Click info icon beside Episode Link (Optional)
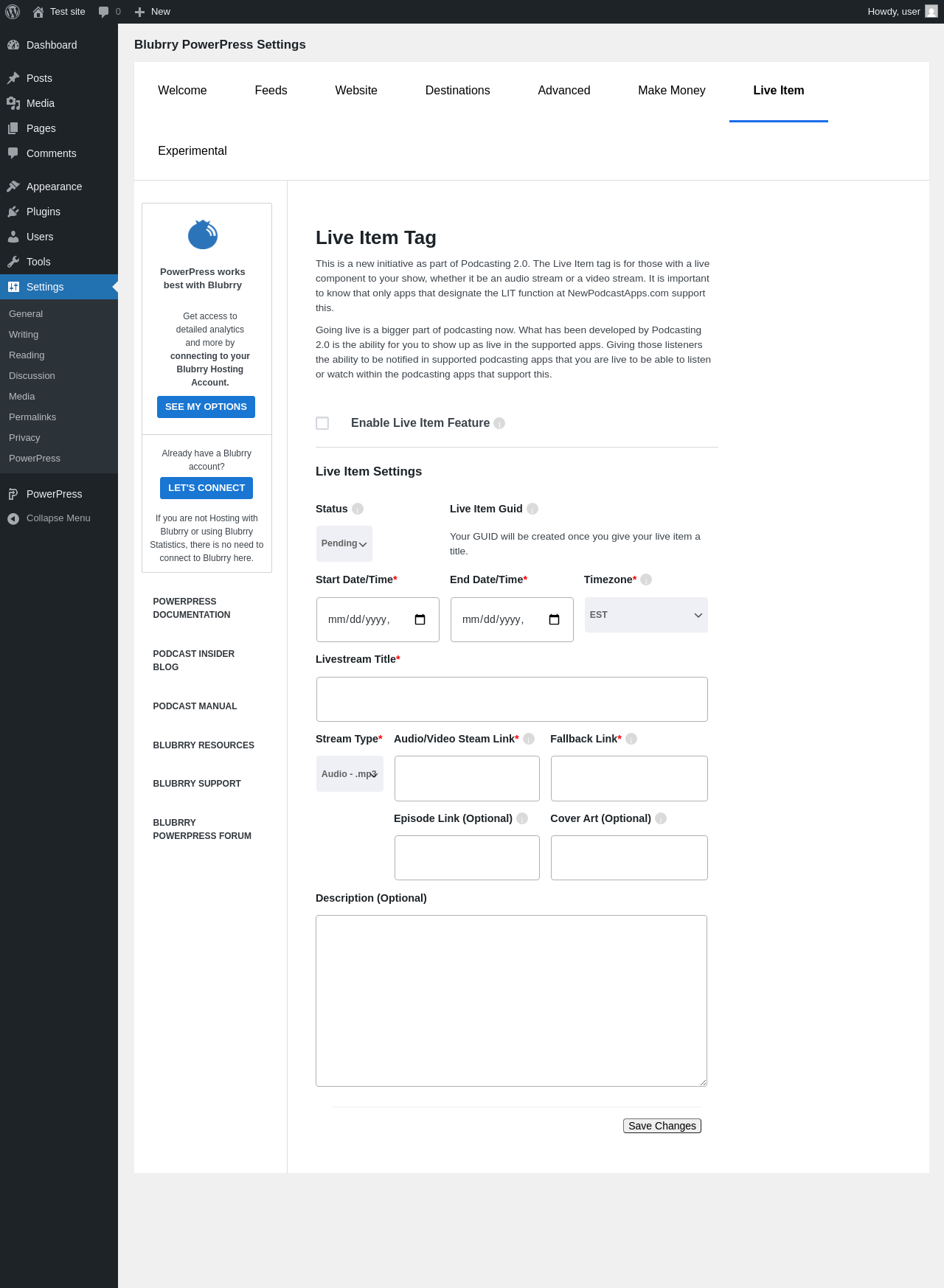Image resolution: width=944 pixels, height=1288 pixels. click(x=522, y=818)
